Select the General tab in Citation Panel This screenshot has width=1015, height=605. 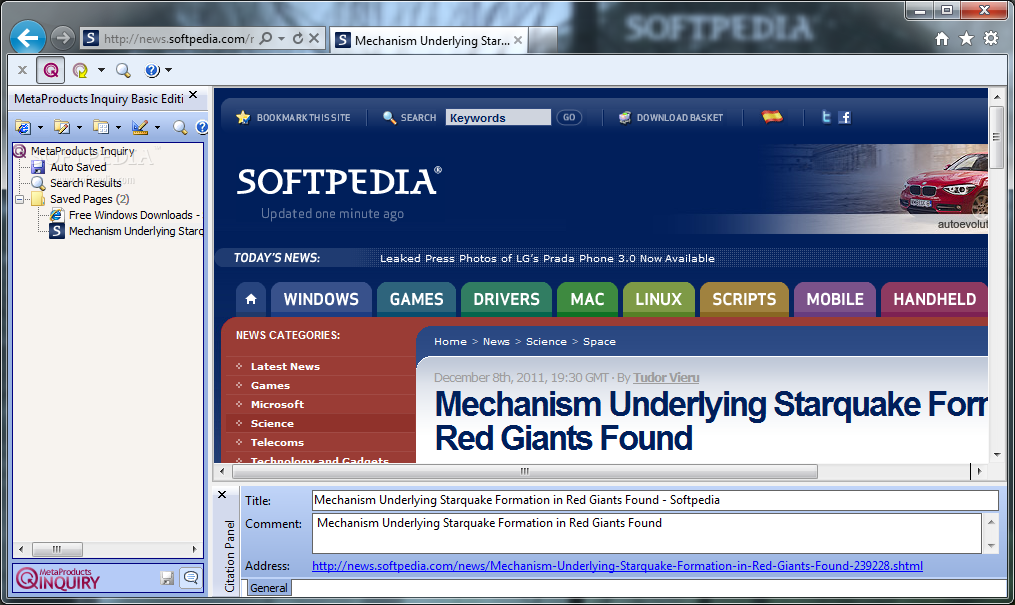point(269,588)
